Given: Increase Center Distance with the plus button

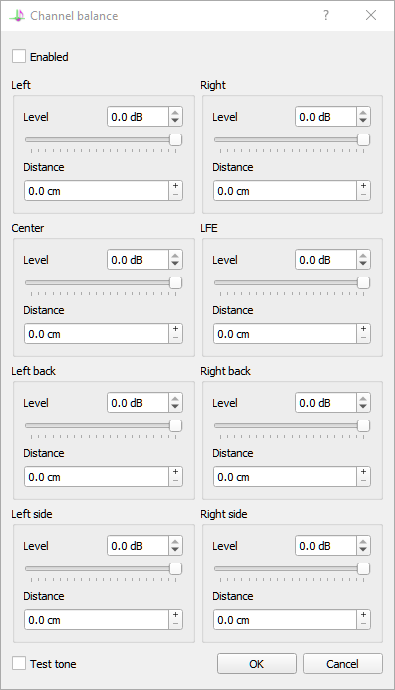Looking at the screenshot, I should [175, 329].
